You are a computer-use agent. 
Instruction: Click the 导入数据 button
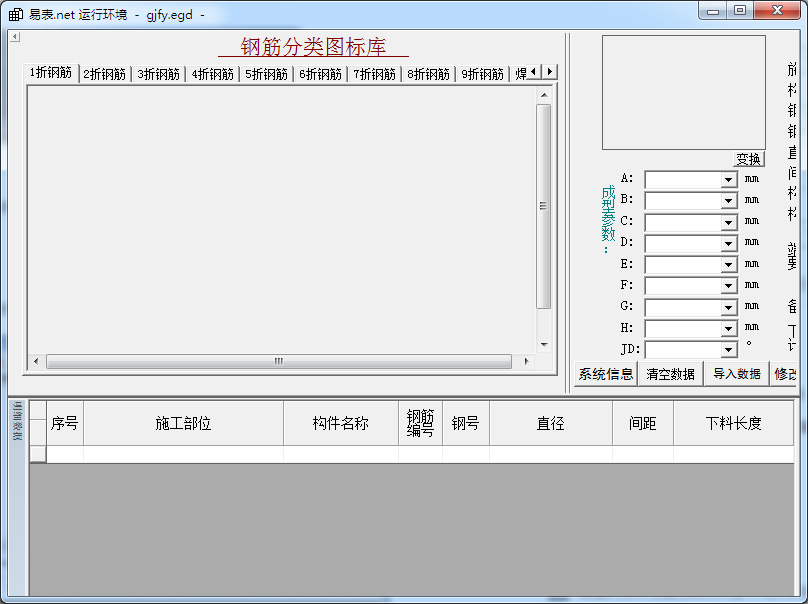pyautogui.click(x=736, y=374)
